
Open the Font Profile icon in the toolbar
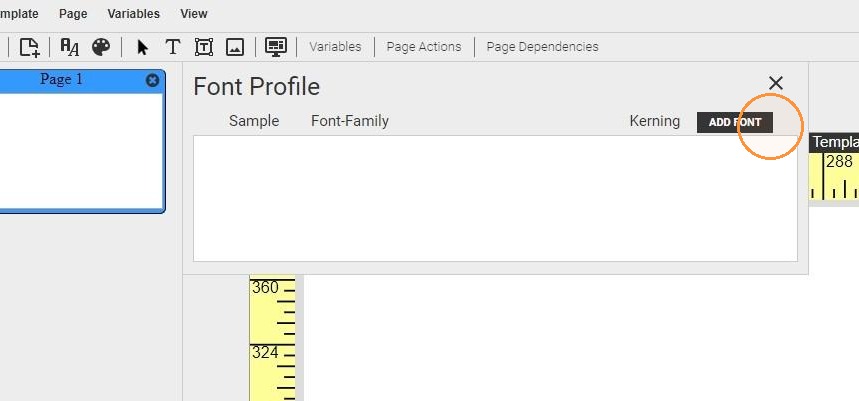pyautogui.click(x=70, y=47)
